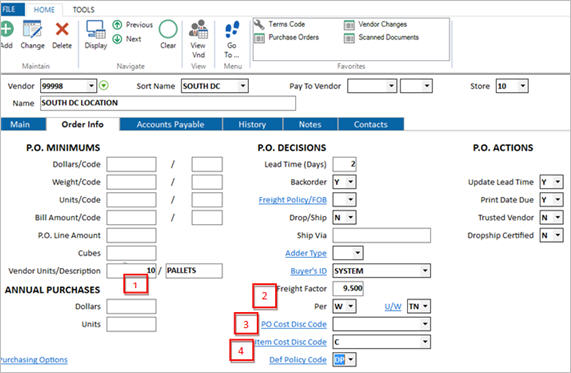571x373 pixels.
Task: Expand the U/W dropdown showing TN
Action: point(425,306)
